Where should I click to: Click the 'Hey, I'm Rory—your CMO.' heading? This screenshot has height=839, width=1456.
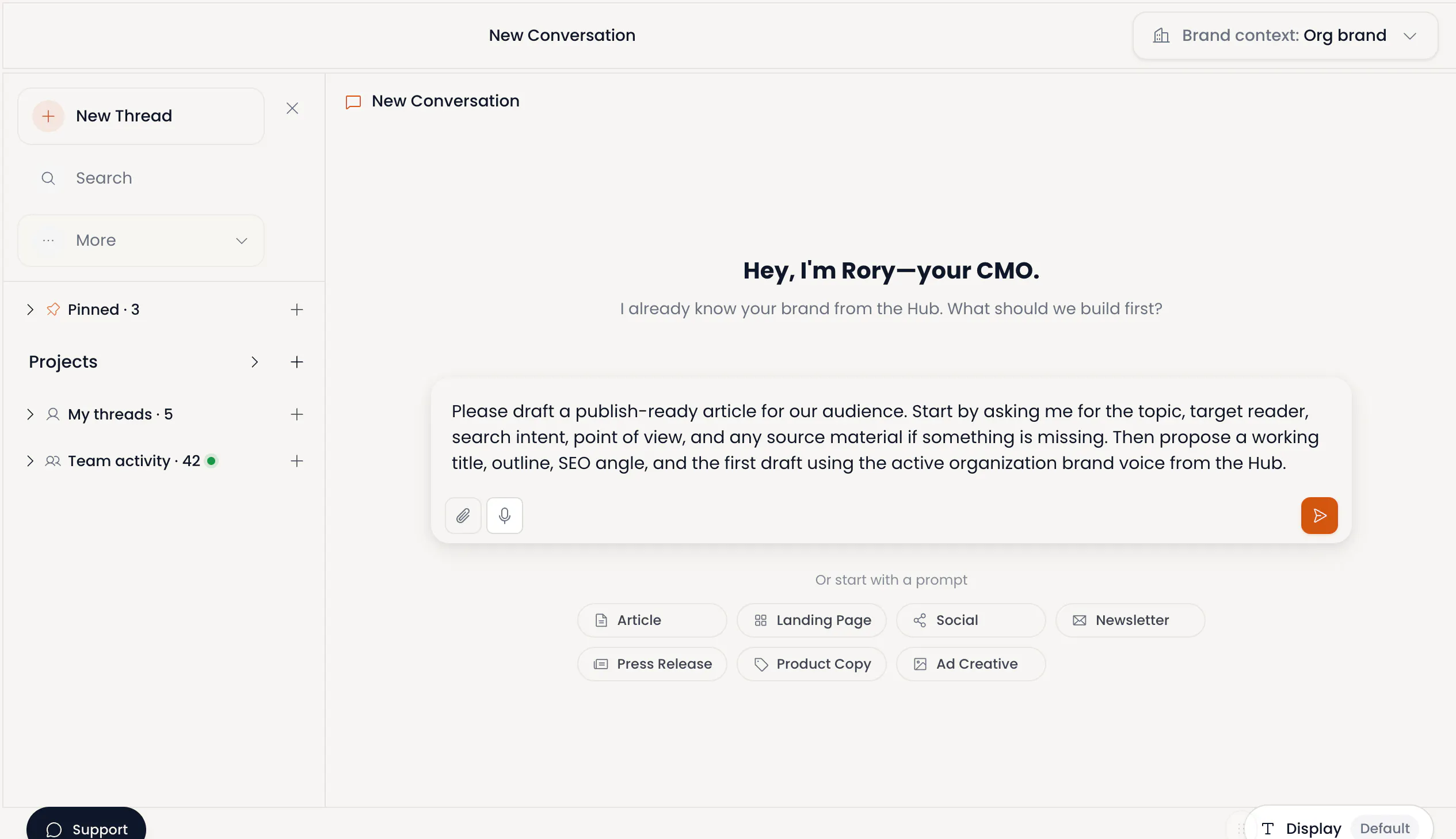[891, 270]
